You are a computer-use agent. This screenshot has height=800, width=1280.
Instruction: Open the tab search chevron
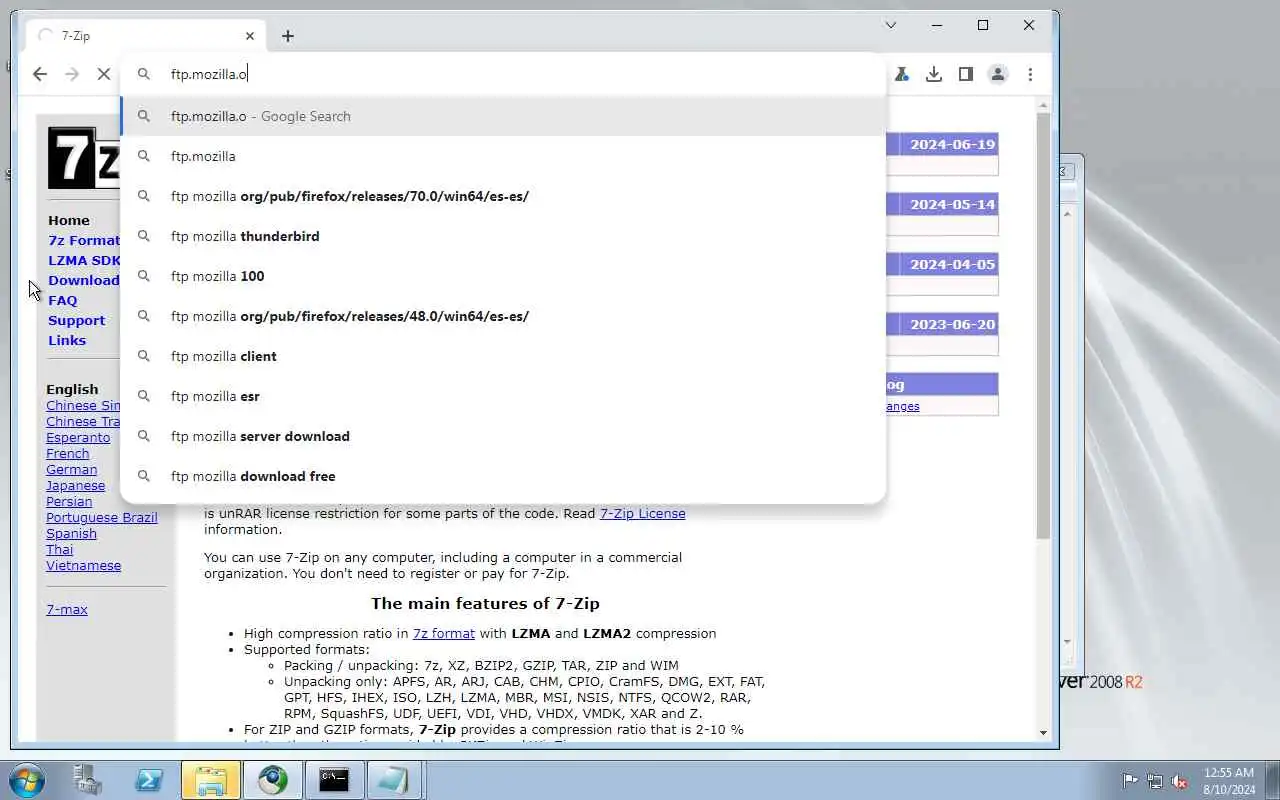891,25
